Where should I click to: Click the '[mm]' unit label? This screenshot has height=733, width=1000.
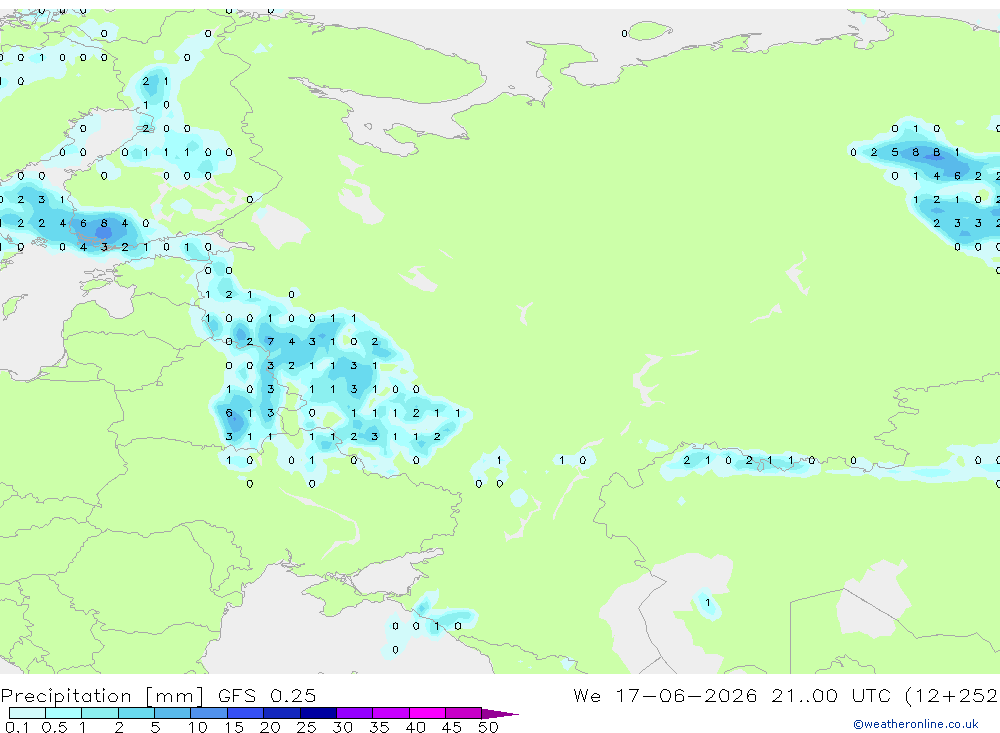(175, 696)
